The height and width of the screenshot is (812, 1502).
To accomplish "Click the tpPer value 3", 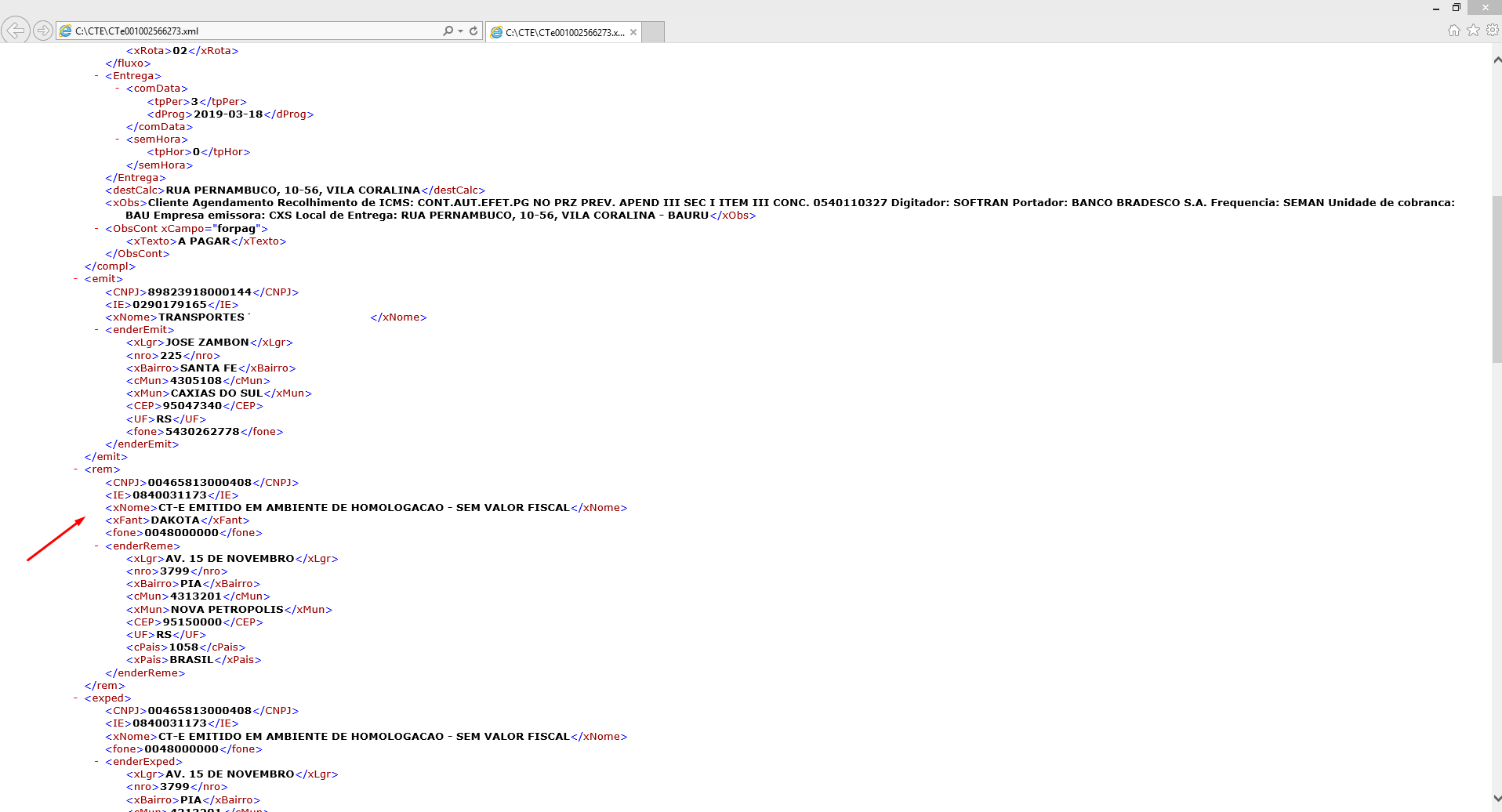I will [194, 102].
